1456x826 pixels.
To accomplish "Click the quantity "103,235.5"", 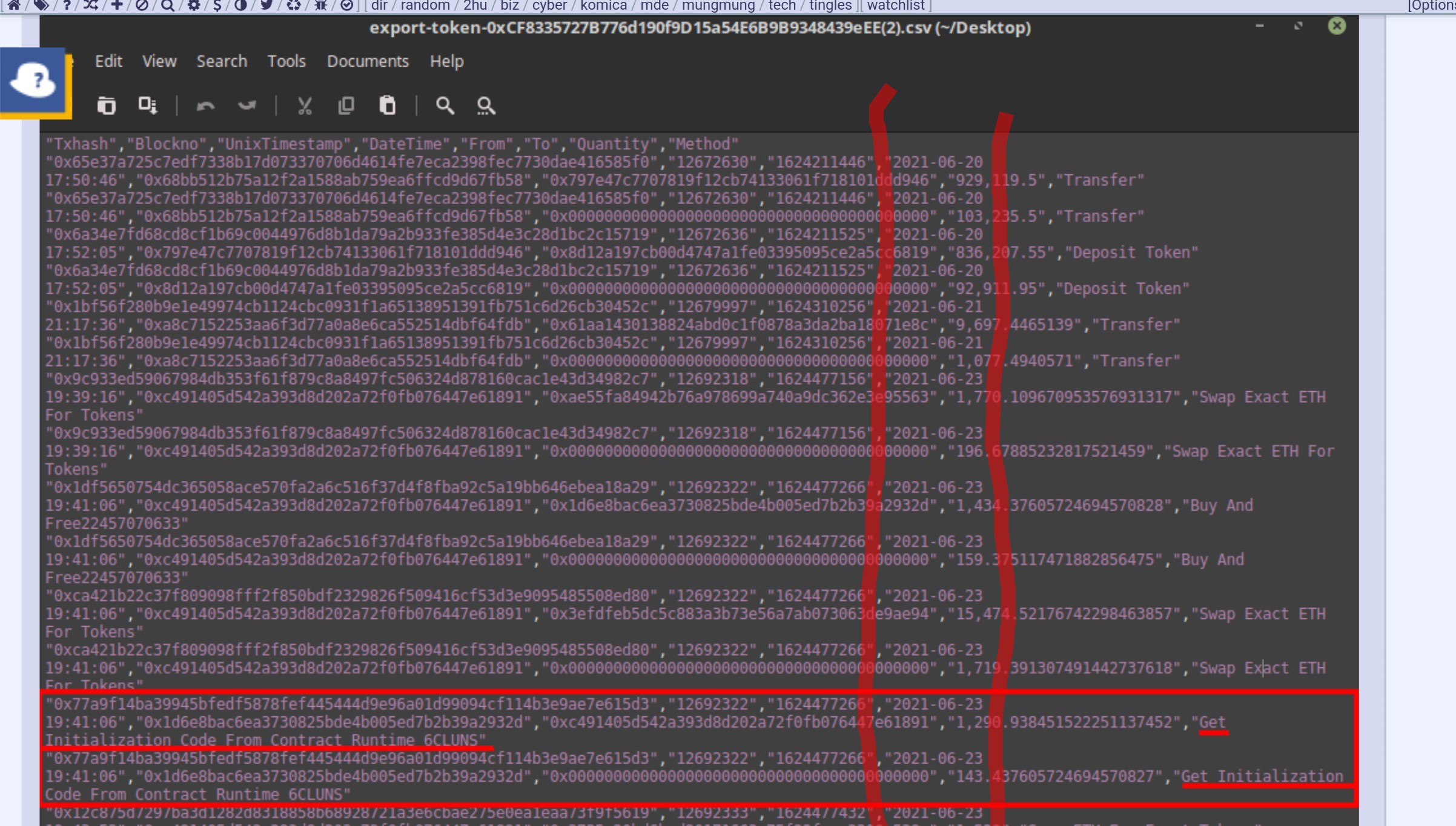I will tap(997, 216).
